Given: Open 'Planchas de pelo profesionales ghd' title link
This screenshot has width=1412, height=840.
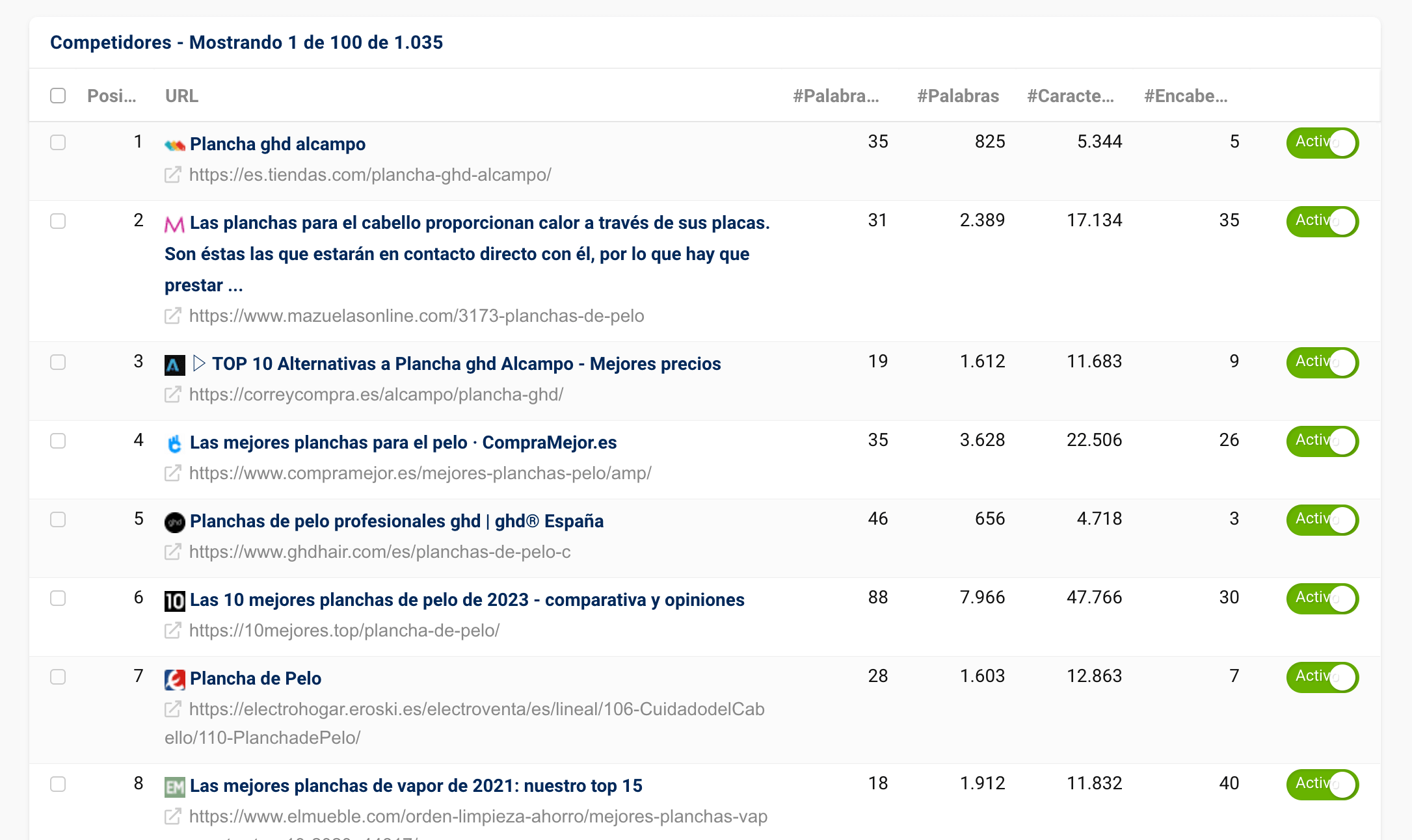Looking at the screenshot, I should point(396,521).
